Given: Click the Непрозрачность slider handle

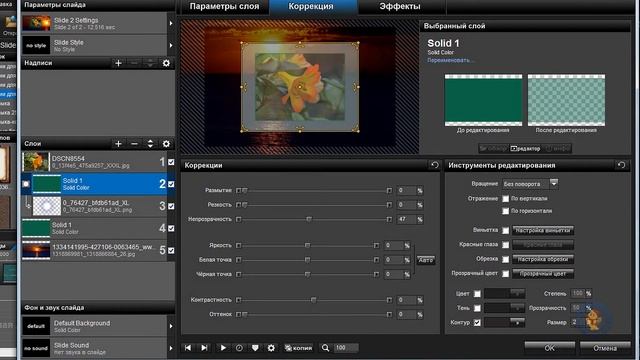Looking at the screenshot, I should tap(309, 220).
